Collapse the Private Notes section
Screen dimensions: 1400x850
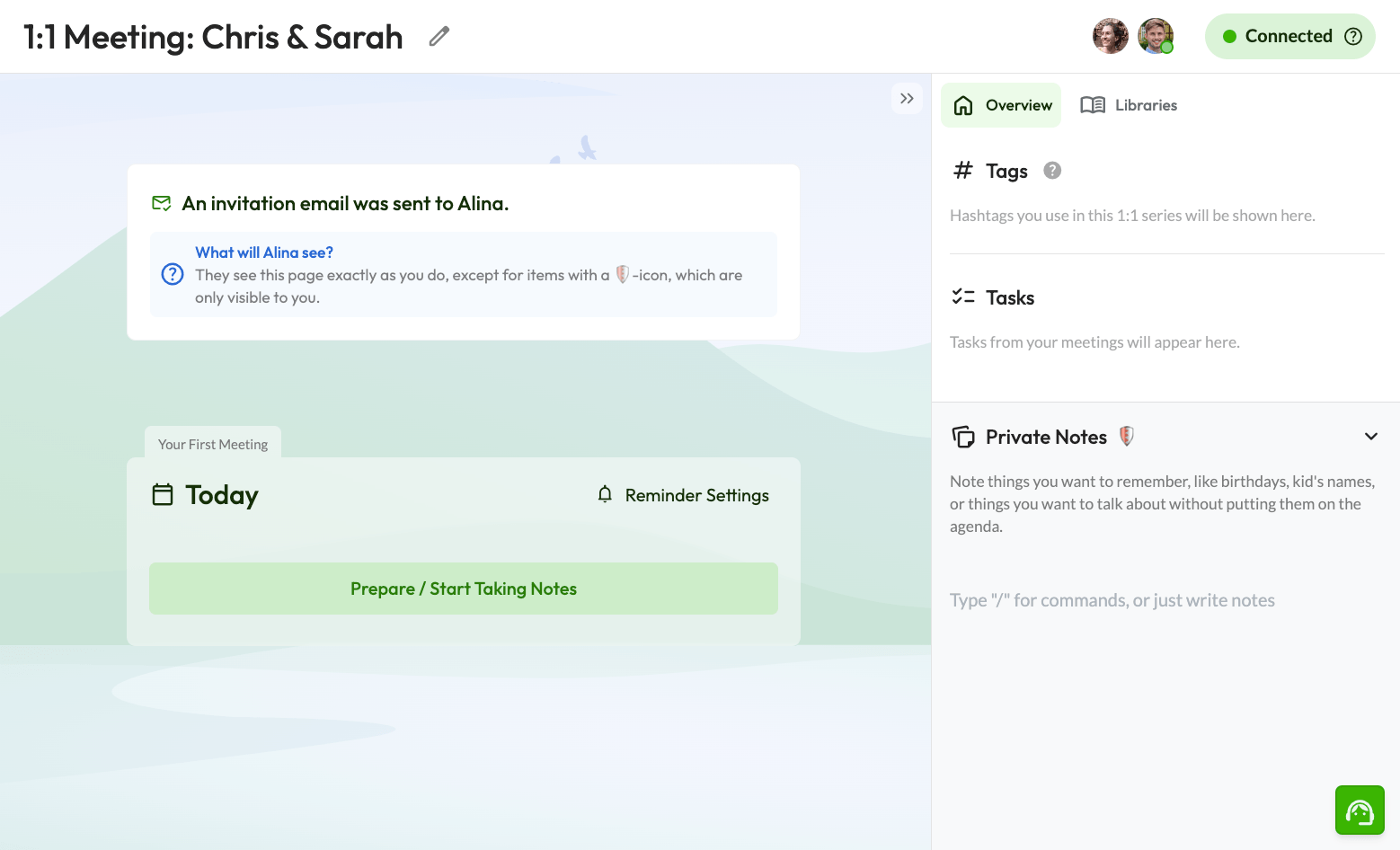1371,436
